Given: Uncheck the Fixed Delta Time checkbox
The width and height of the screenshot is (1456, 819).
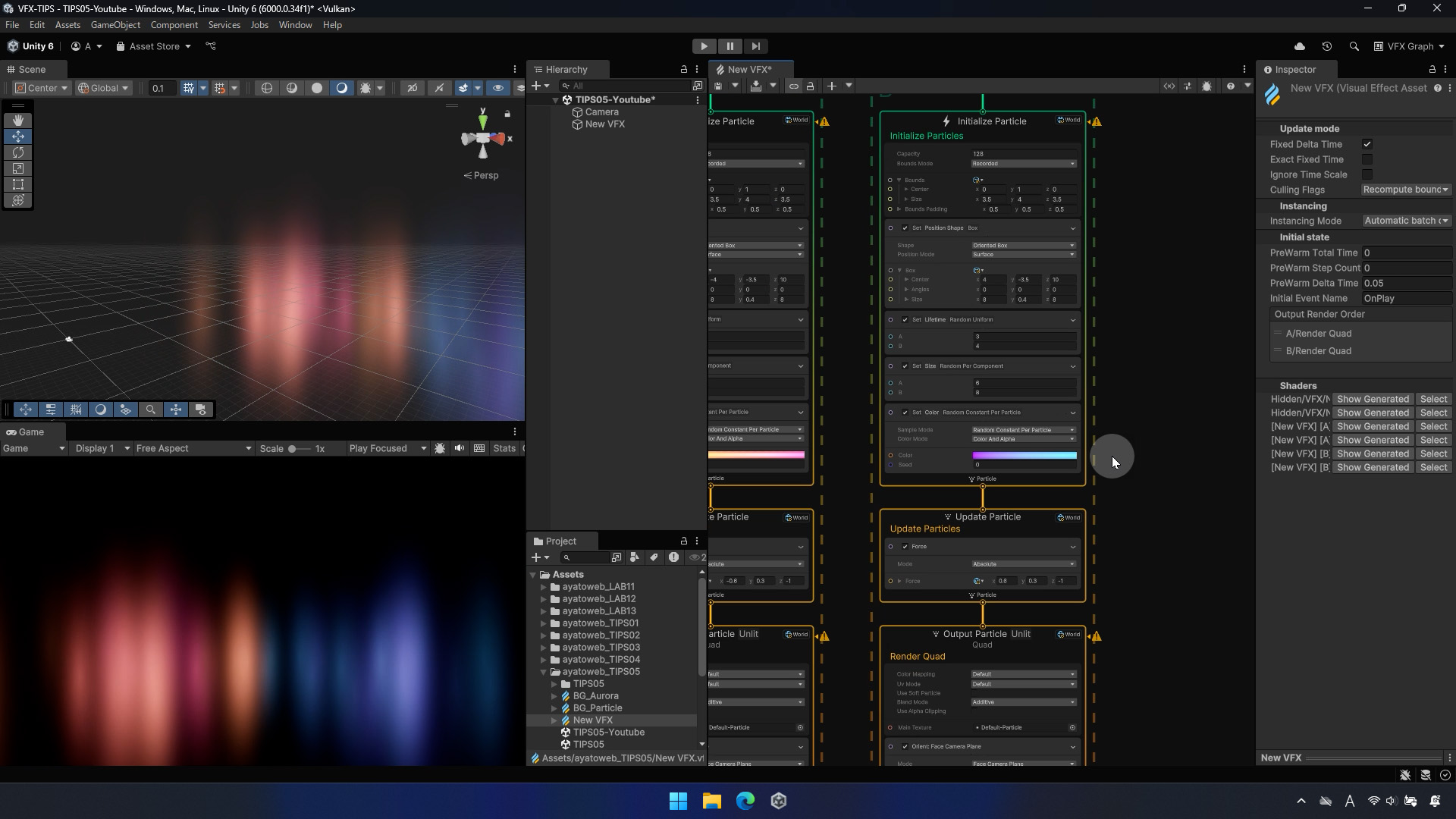Looking at the screenshot, I should tap(1367, 144).
